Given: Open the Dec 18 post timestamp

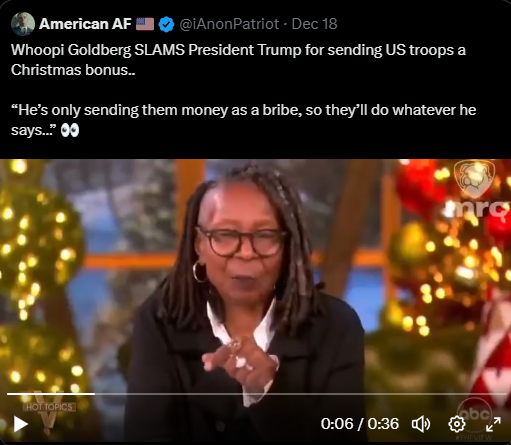Looking at the screenshot, I should tap(314, 24).
